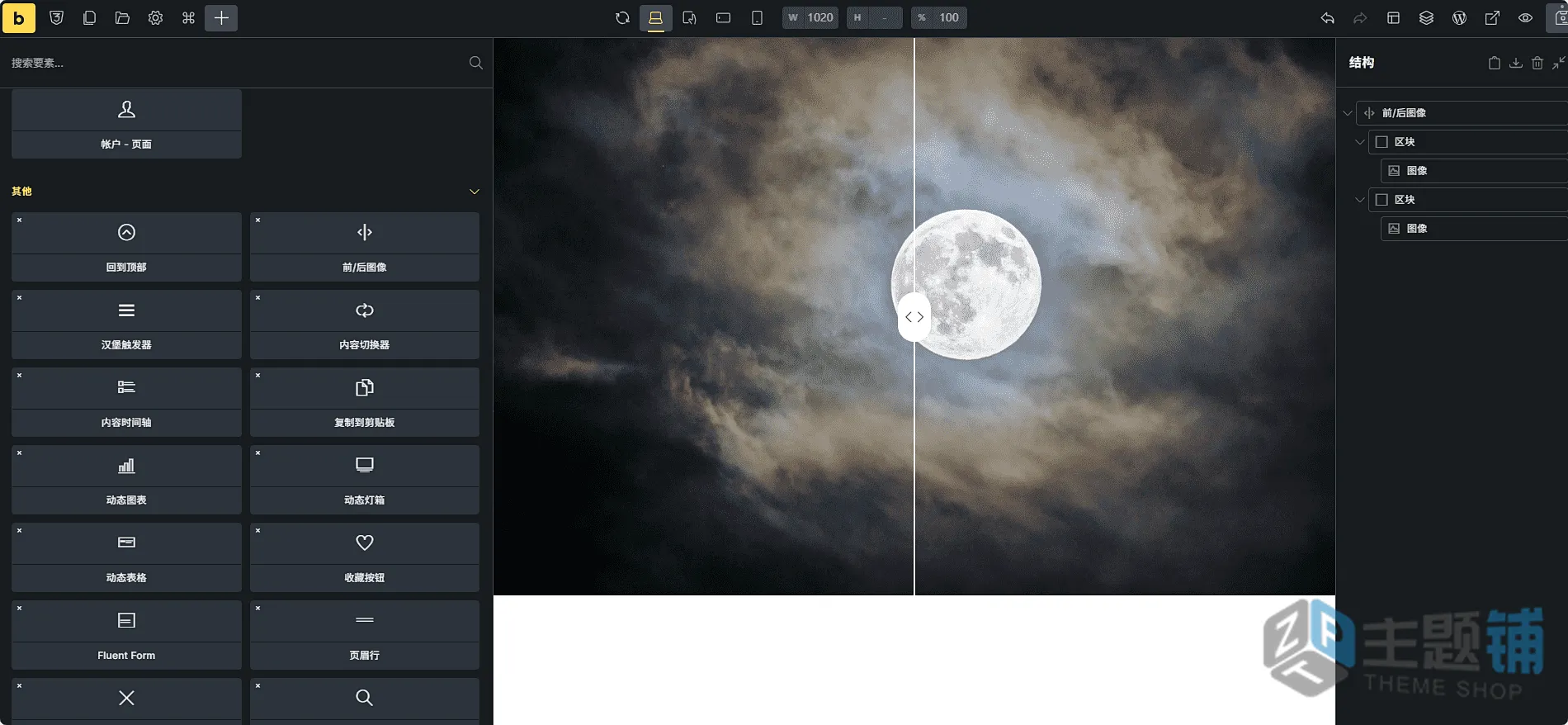
Task: Open the WordPress dashboard icon
Action: pyautogui.click(x=1459, y=17)
